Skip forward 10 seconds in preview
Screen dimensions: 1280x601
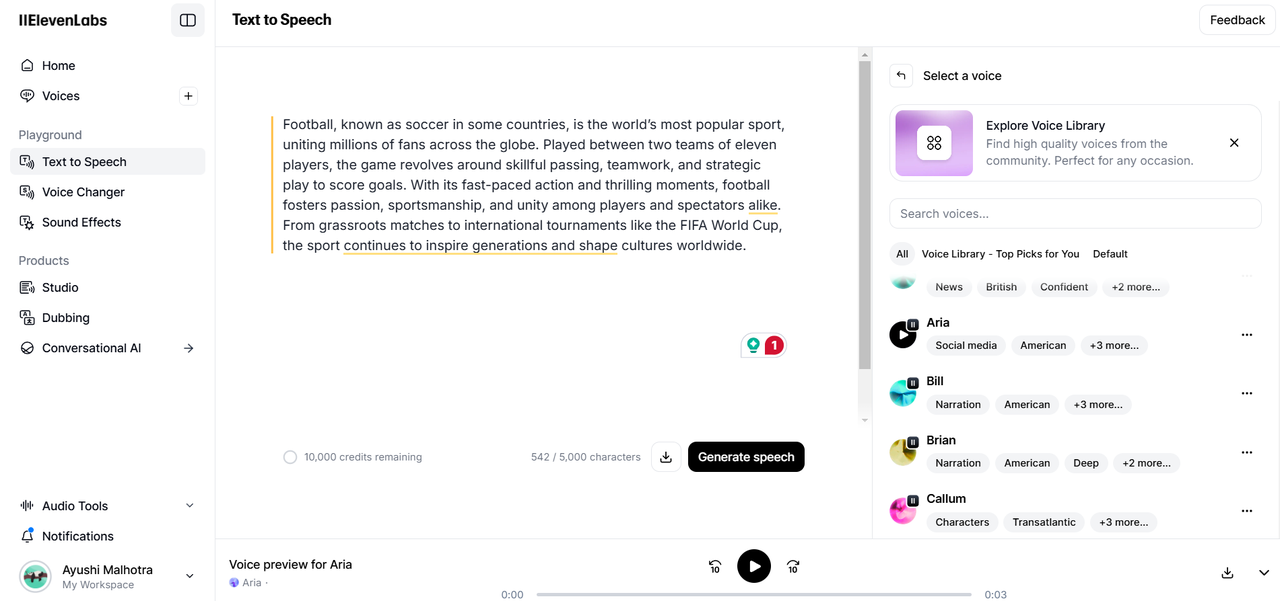[793, 567]
